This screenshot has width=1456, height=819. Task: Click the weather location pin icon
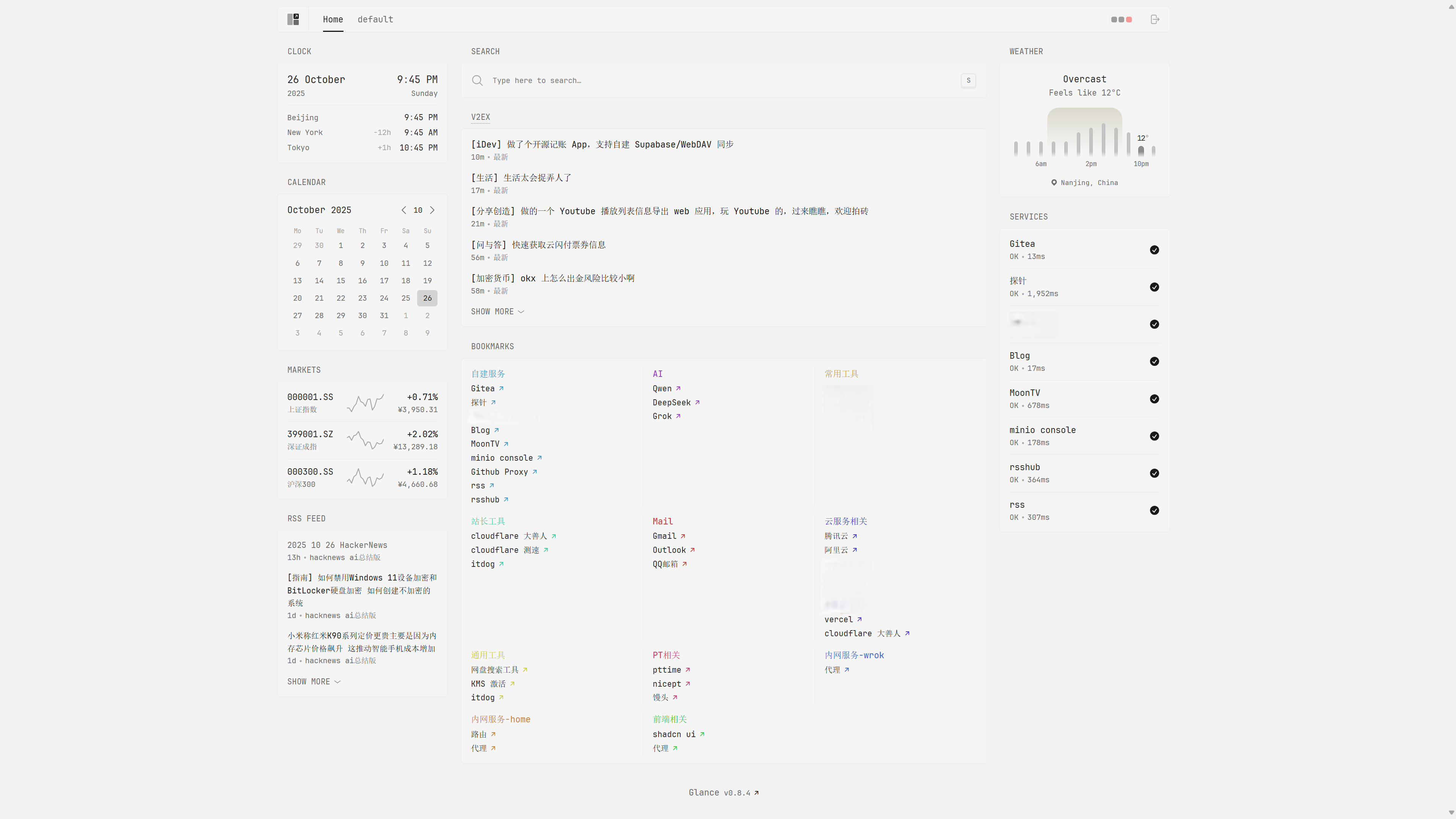pos(1054,182)
